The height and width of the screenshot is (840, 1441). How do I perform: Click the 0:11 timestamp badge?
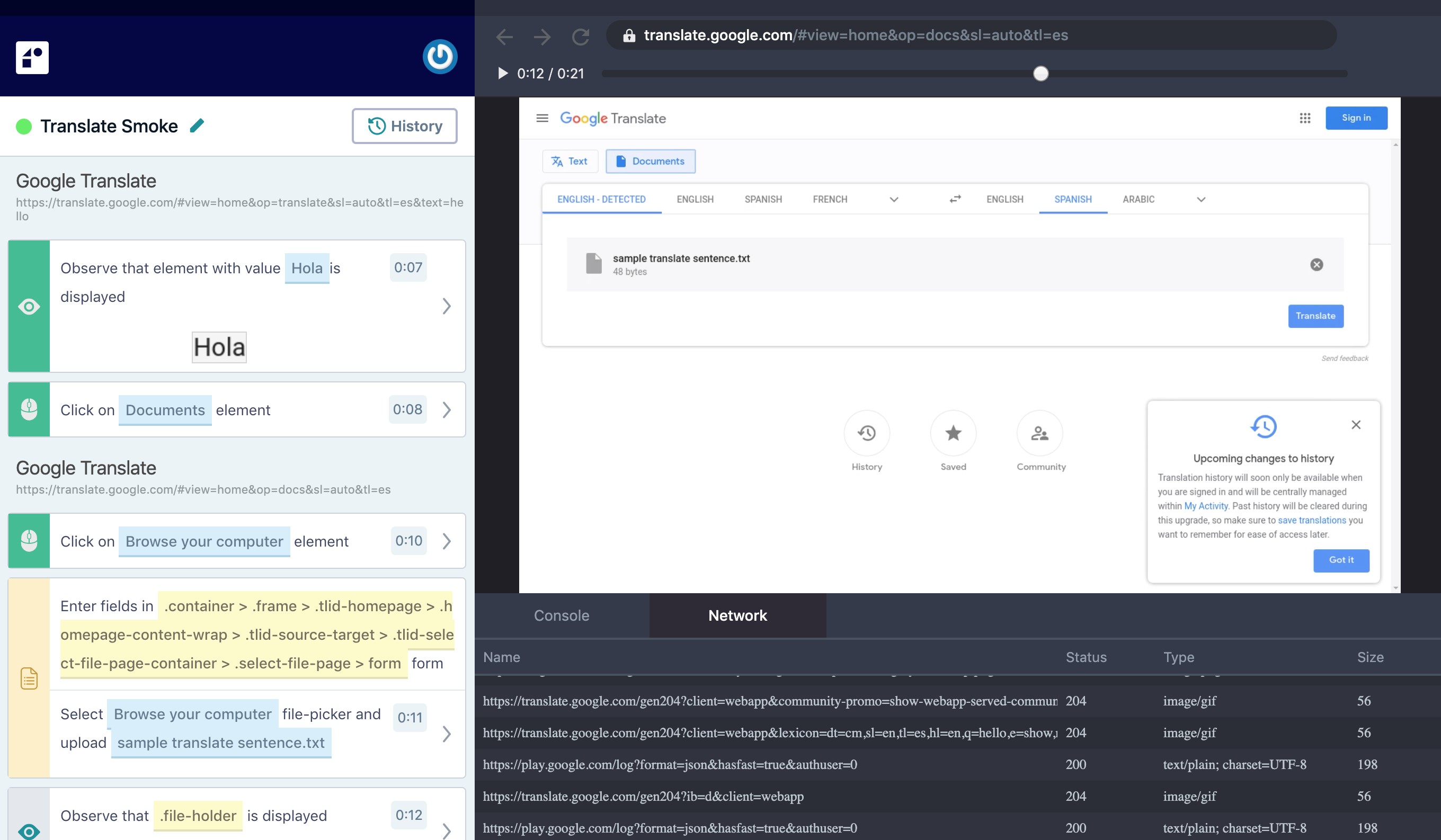[x=410, y=718]
